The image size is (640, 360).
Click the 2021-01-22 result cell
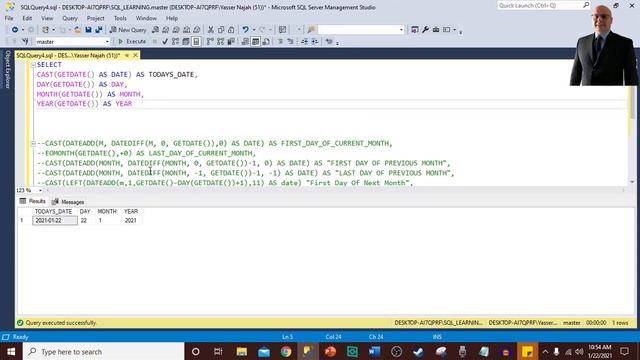pyautogui.click(x=55, y=220)
